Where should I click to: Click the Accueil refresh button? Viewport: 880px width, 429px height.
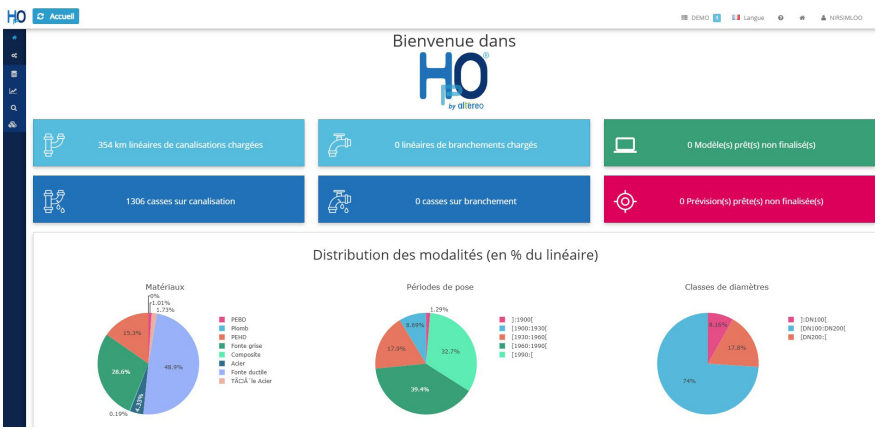56,16
